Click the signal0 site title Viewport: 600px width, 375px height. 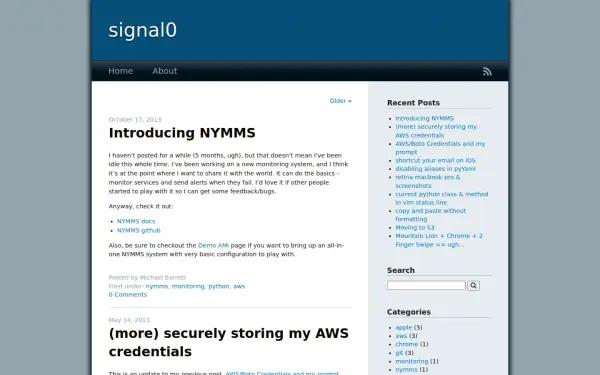coord(142,30)
